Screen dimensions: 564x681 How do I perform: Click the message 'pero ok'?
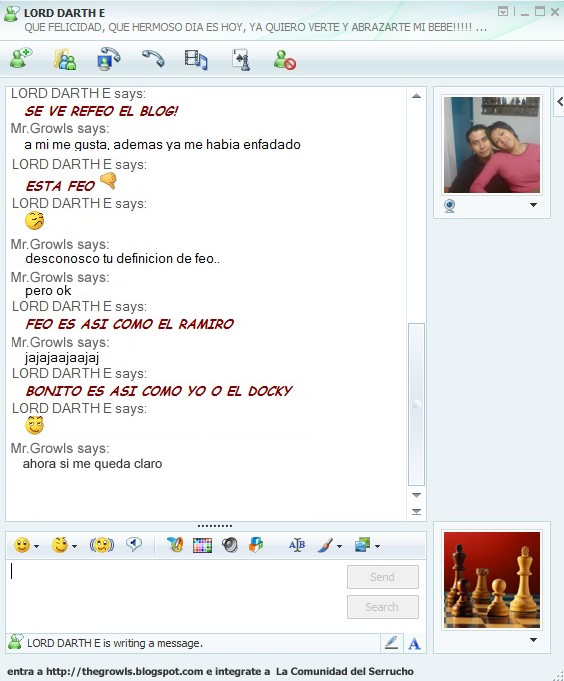tap(48, 291)
